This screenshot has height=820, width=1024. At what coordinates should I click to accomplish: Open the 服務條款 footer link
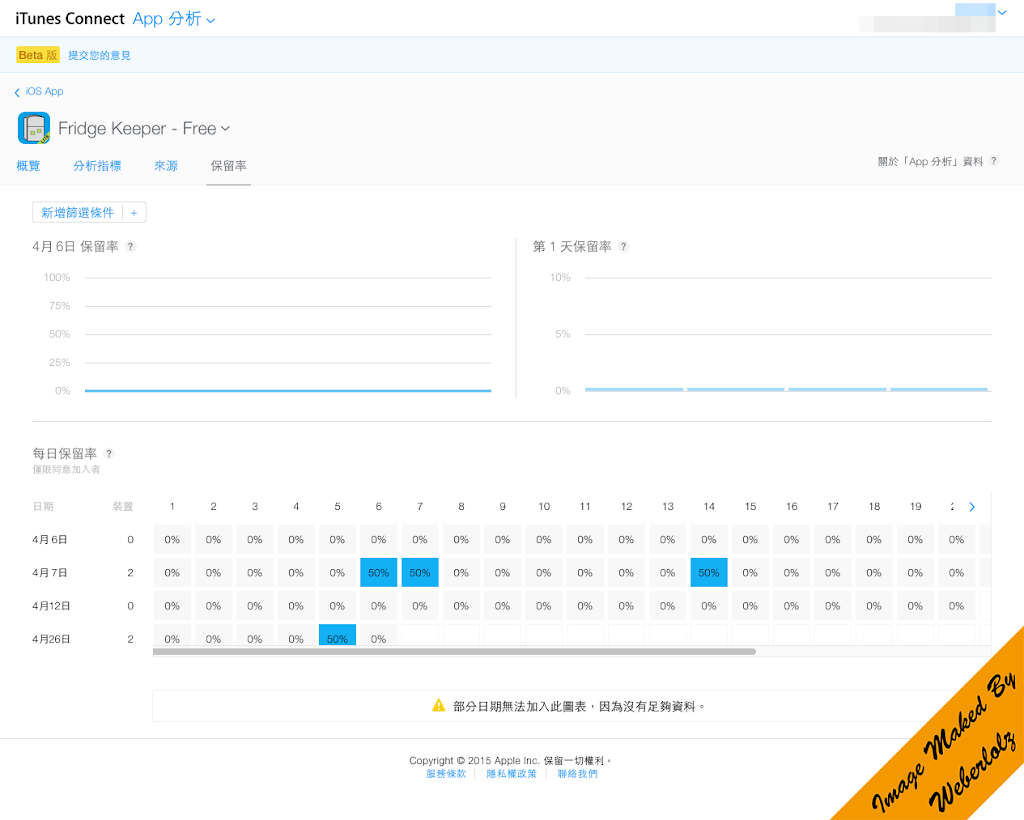pos(446,774)
